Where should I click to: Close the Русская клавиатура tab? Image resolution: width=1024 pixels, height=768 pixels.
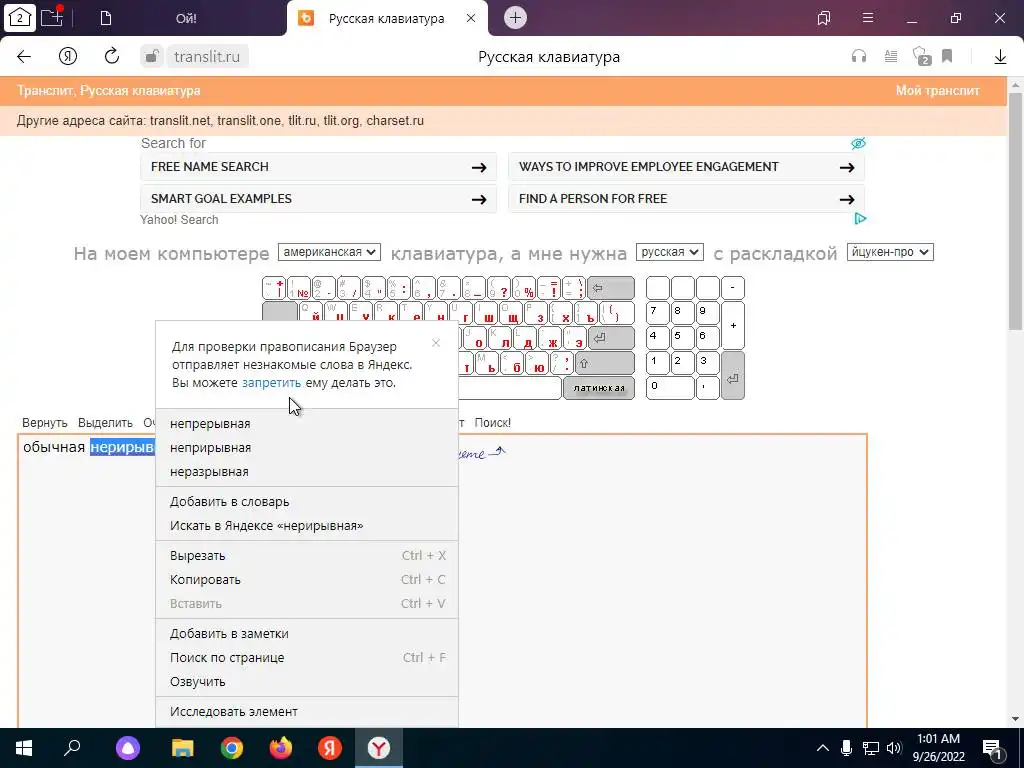(x=471, y=18)
